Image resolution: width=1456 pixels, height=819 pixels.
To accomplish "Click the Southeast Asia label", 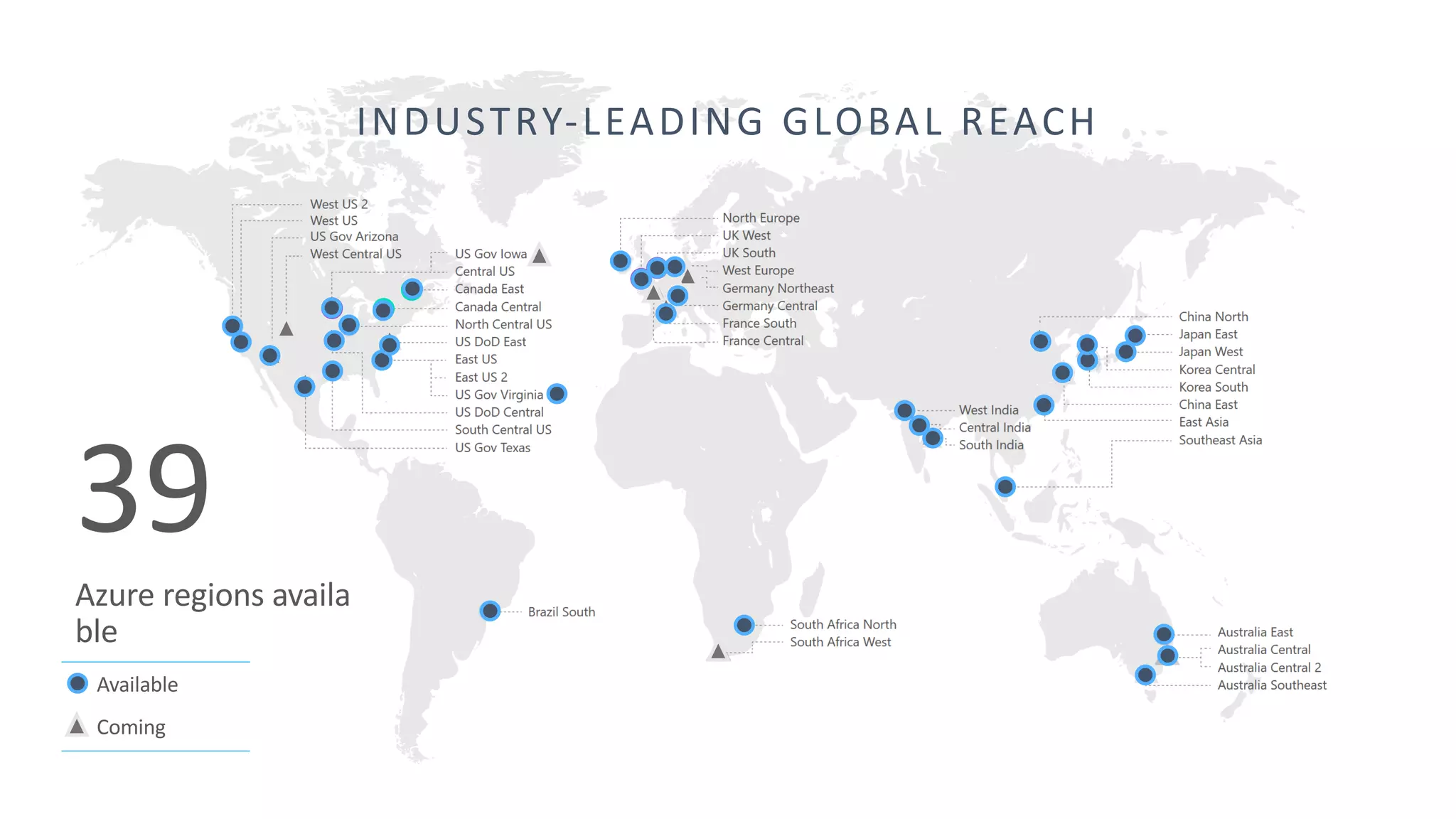I will (1221, 441).
